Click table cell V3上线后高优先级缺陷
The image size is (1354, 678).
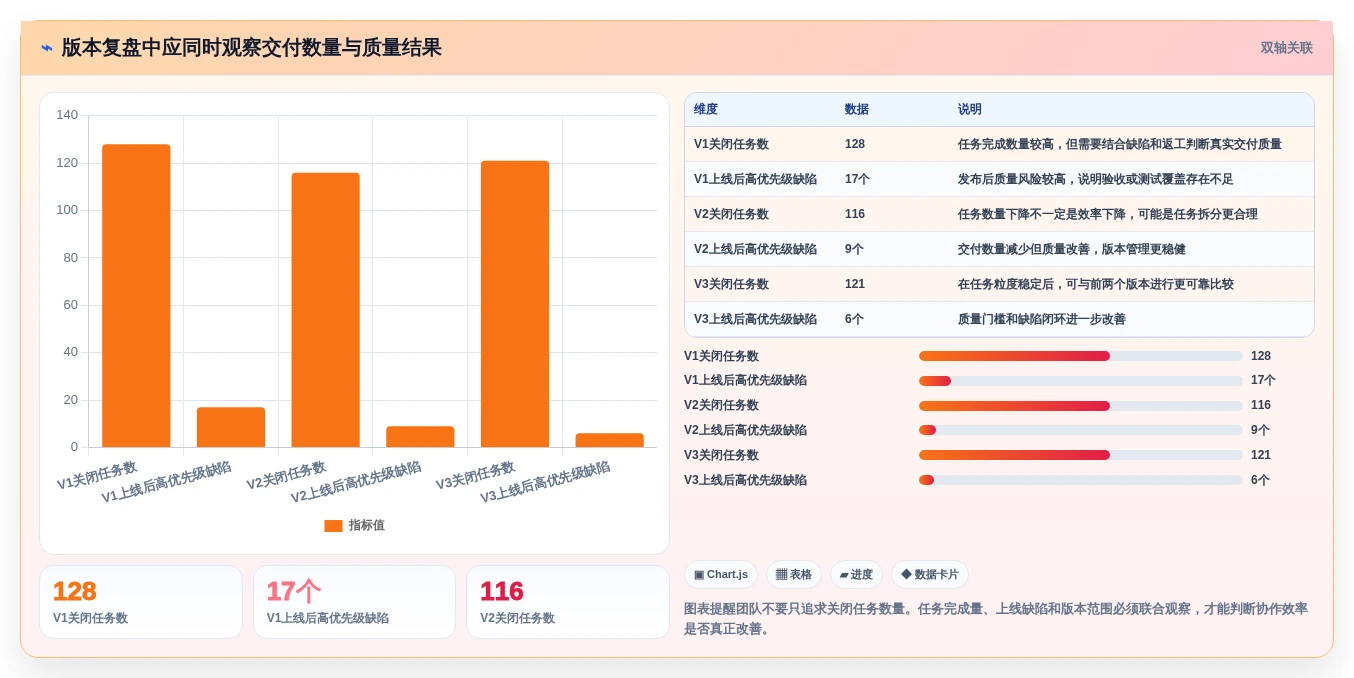tap(755, 319)
